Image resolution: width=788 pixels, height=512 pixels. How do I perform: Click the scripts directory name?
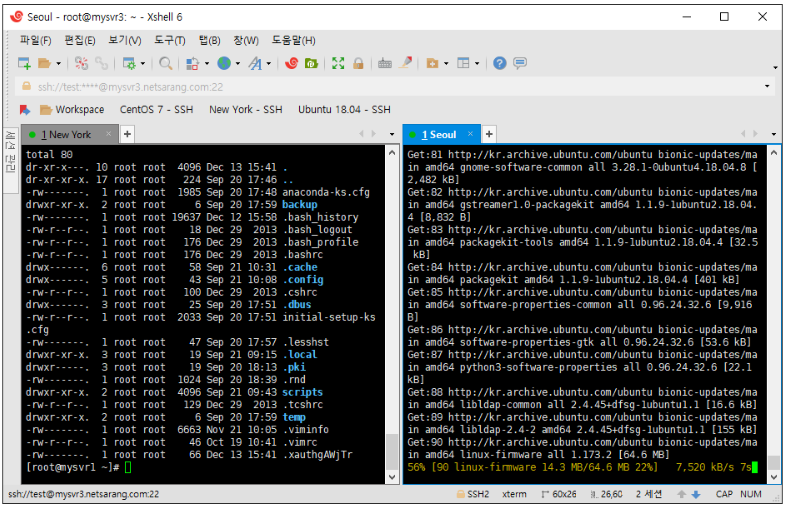pyautogui.click(x=302, y=392)
